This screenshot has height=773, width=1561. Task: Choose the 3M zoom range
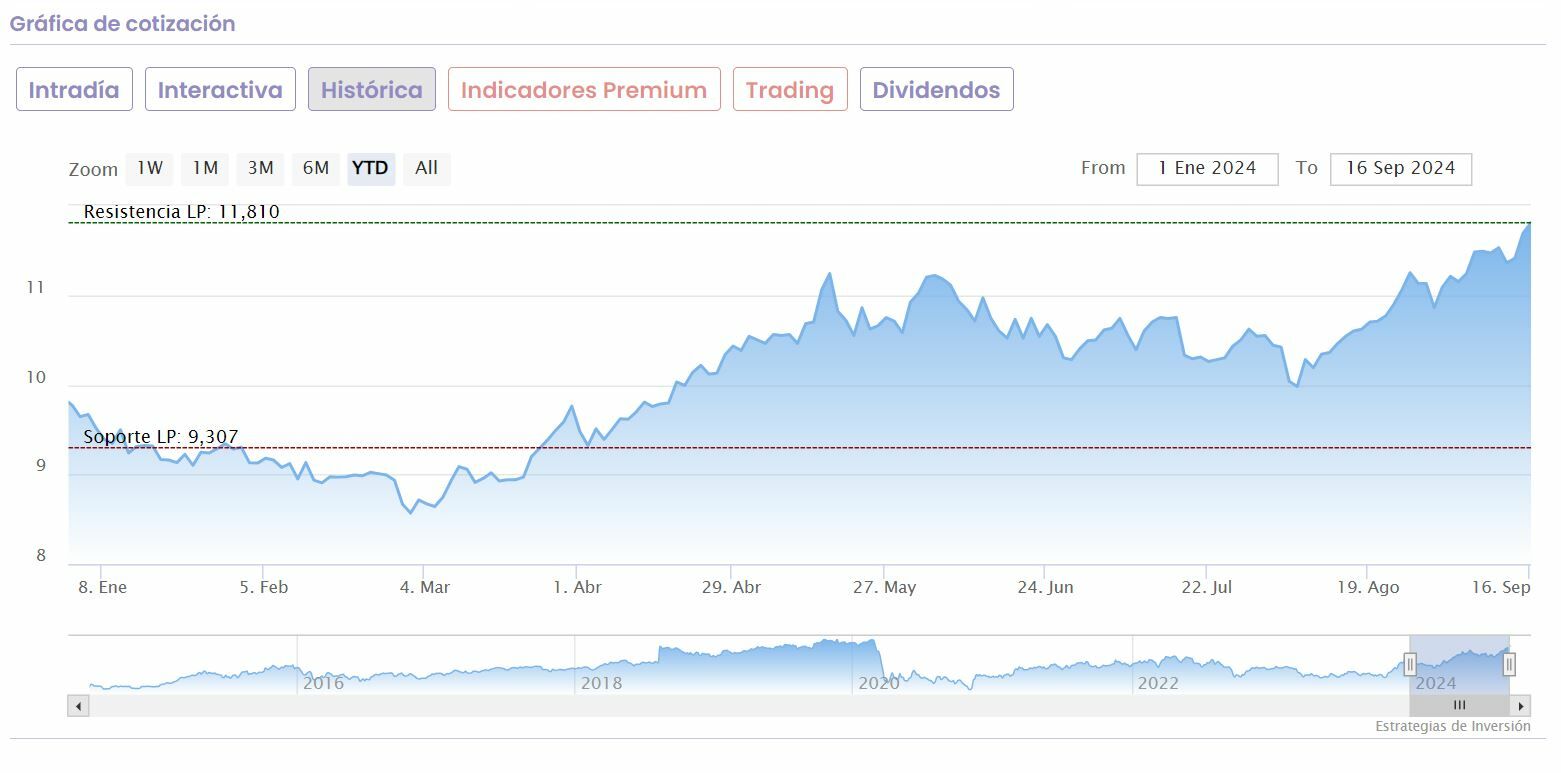pyautogui.click(x=260, y=168)
